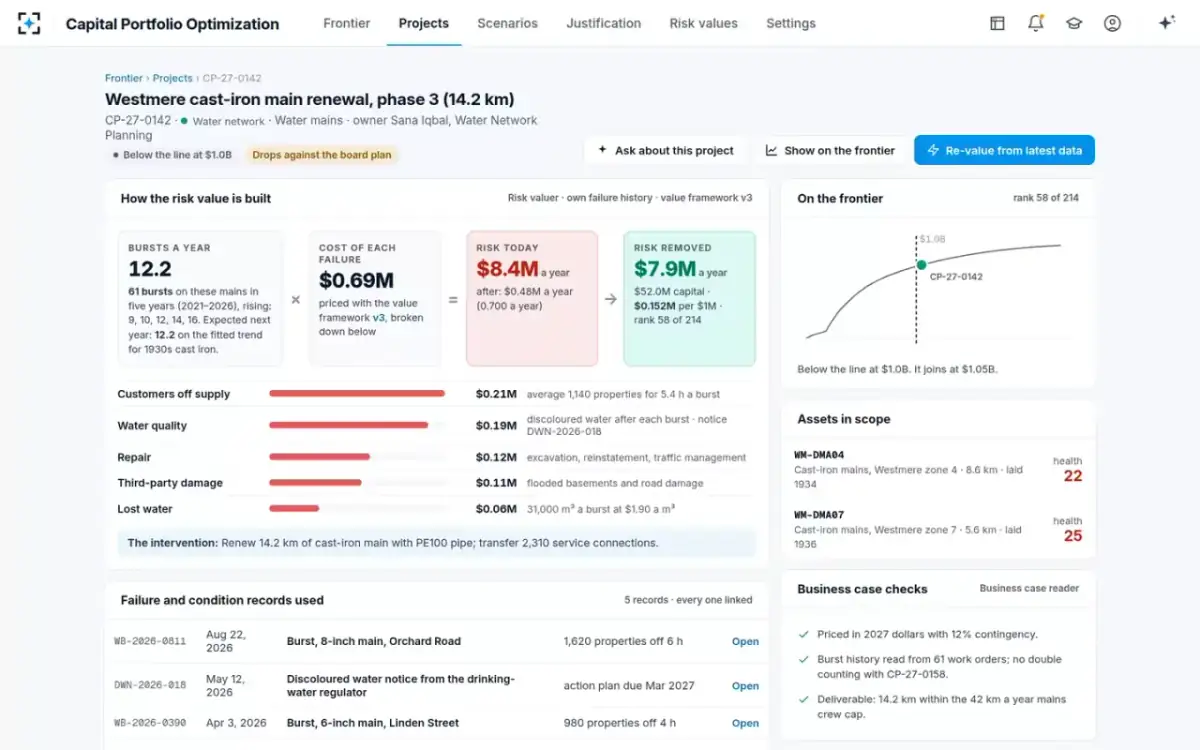Screen dimensions: 1200x750
Task: Click Burst, 8-inch main, Orchard Road
Action: [x=374, y=642]
